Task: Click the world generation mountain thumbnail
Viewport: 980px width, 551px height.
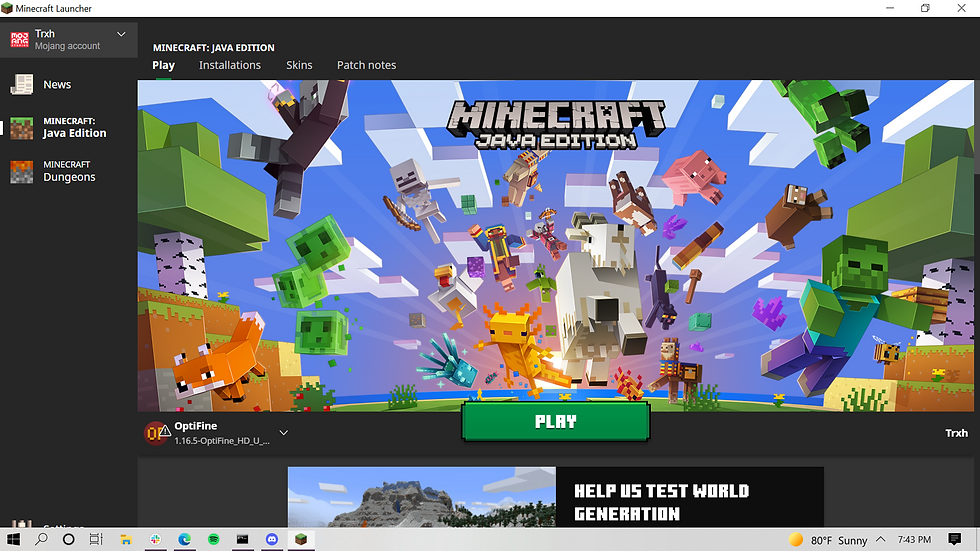Action: [x=422, y=497]
